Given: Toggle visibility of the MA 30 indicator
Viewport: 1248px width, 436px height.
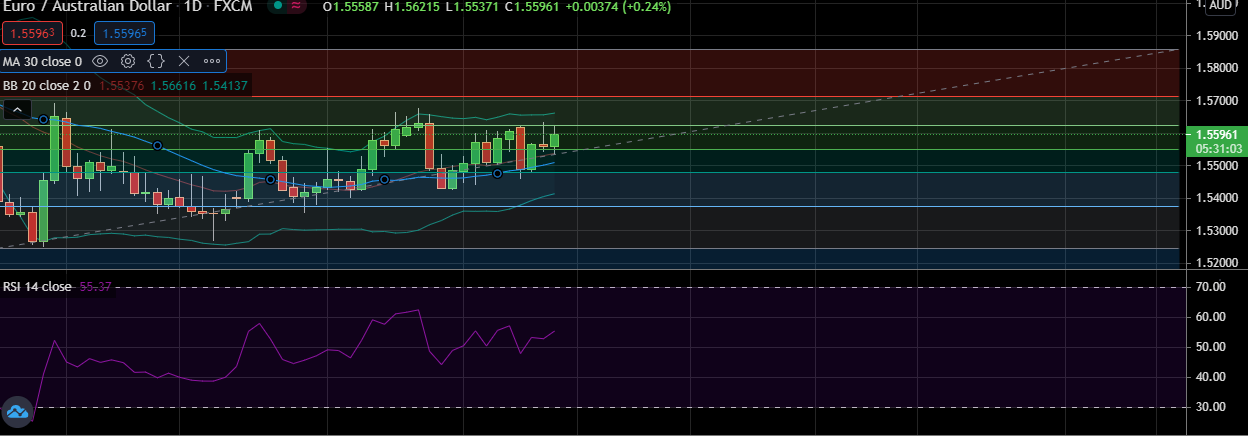Looking at the screenshot, I should pos(100,61).
